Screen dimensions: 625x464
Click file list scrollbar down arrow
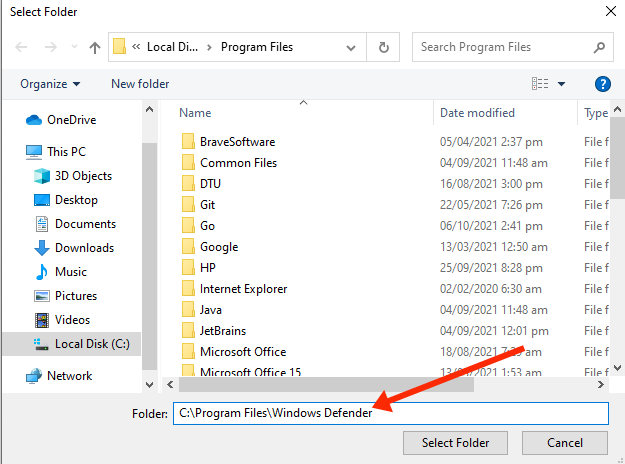[x=617, y=368]
